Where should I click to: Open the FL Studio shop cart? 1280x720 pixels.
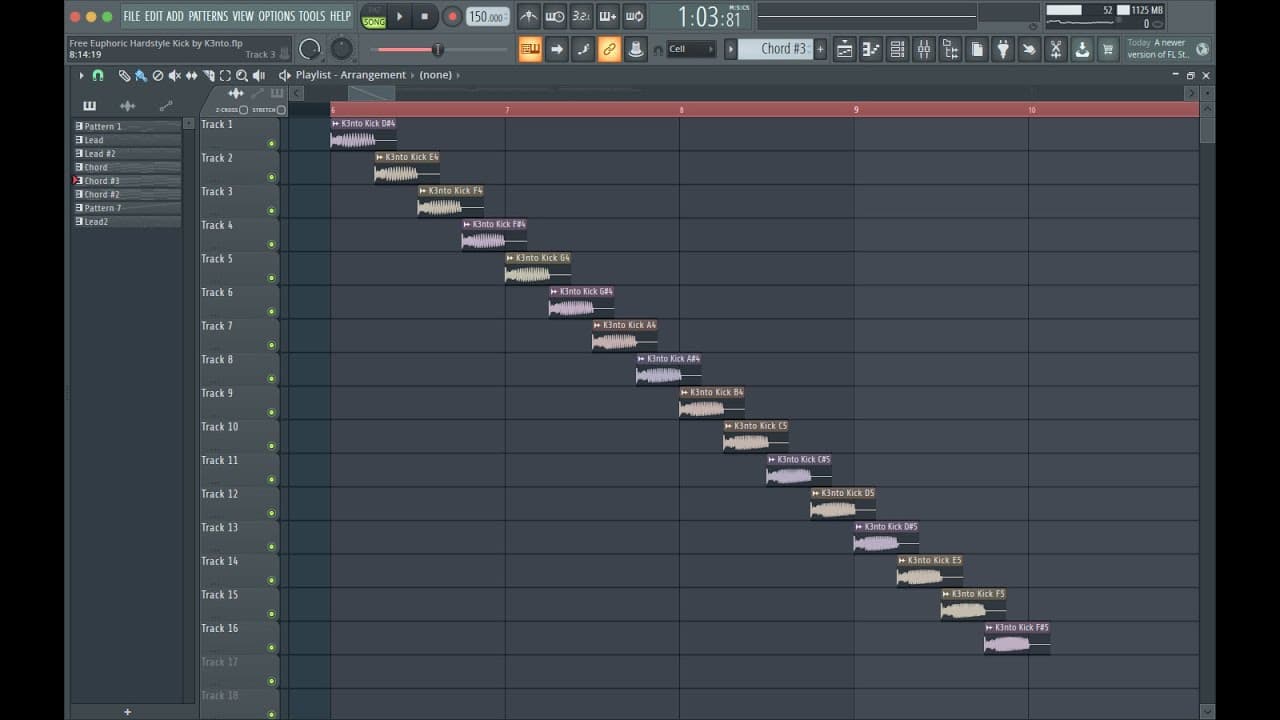(1108, 49)
